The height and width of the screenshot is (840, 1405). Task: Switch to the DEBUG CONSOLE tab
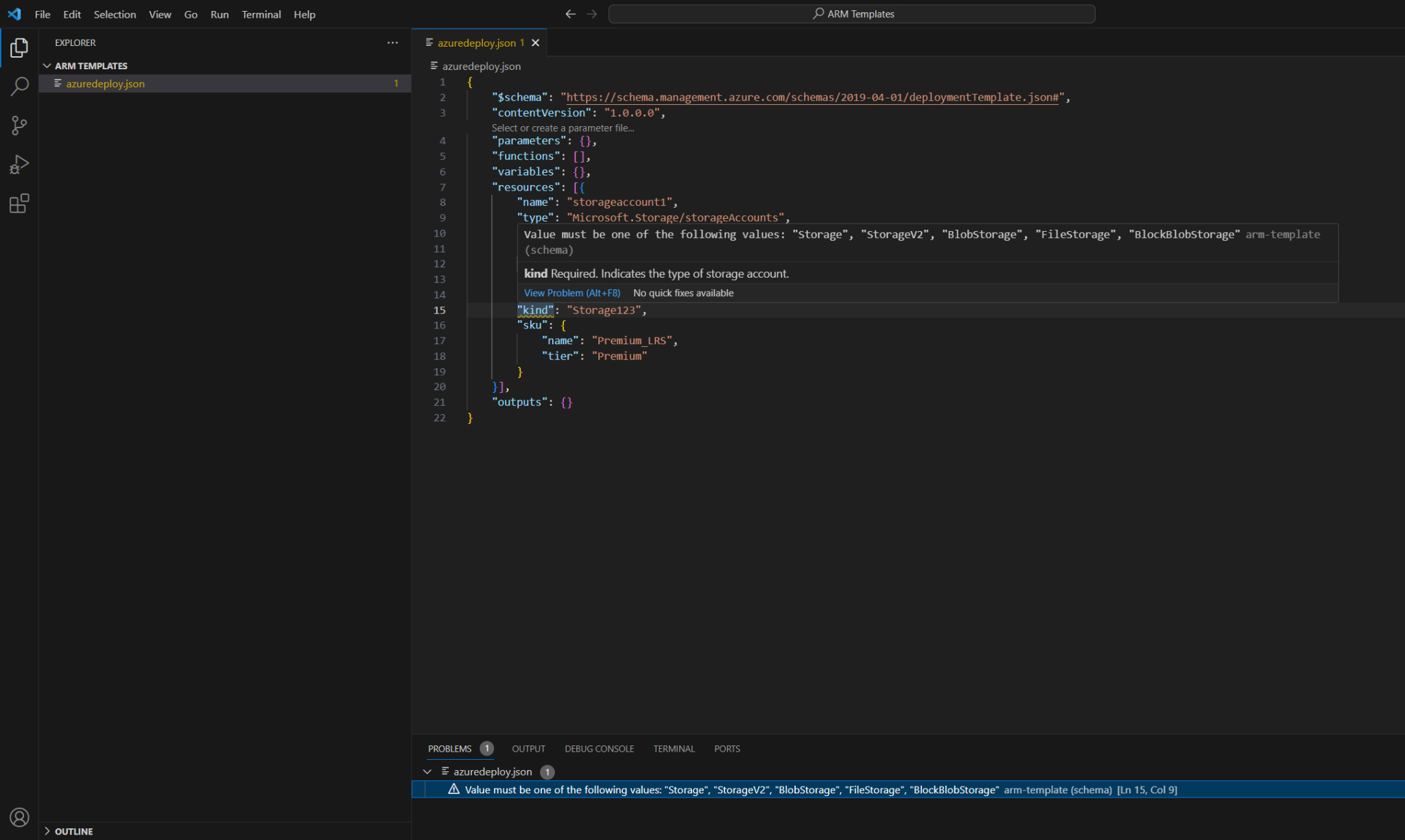(599, 748)
